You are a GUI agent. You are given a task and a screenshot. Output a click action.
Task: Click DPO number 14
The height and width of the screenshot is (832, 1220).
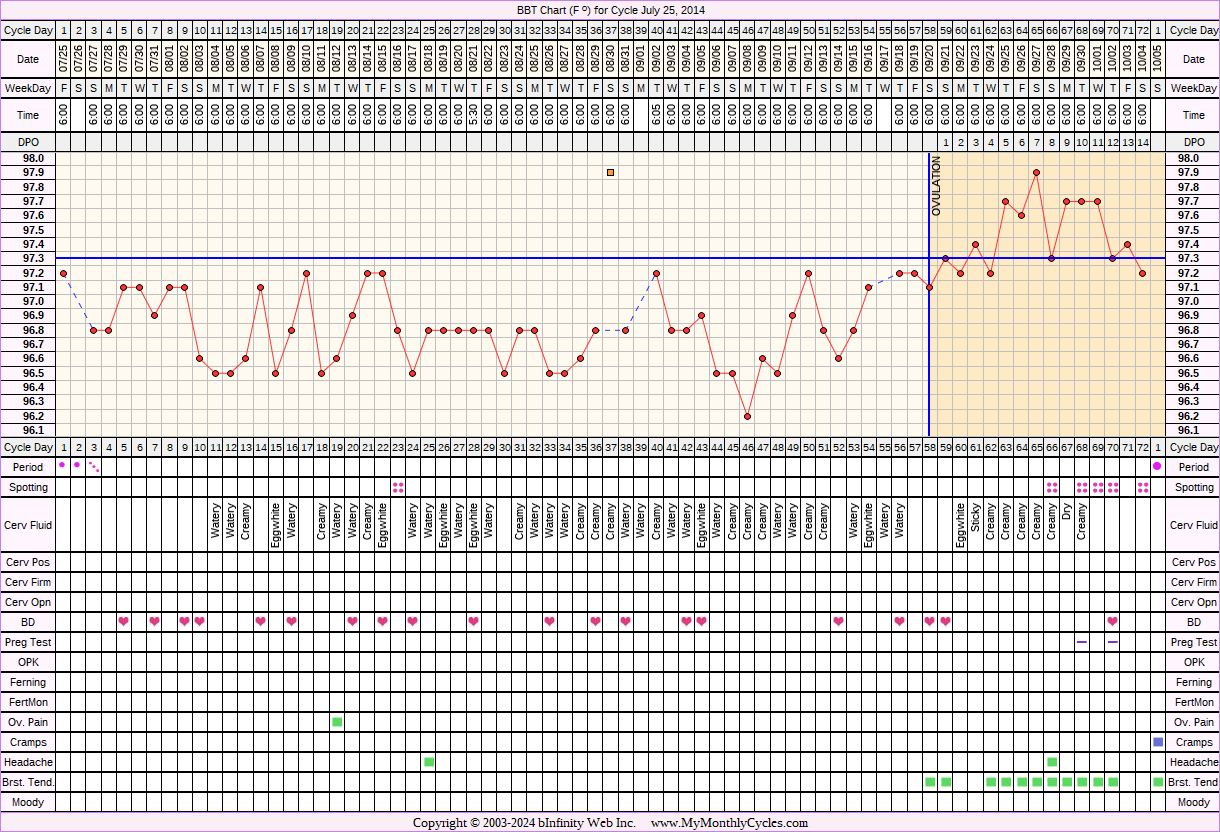[x=1142, y=142]
